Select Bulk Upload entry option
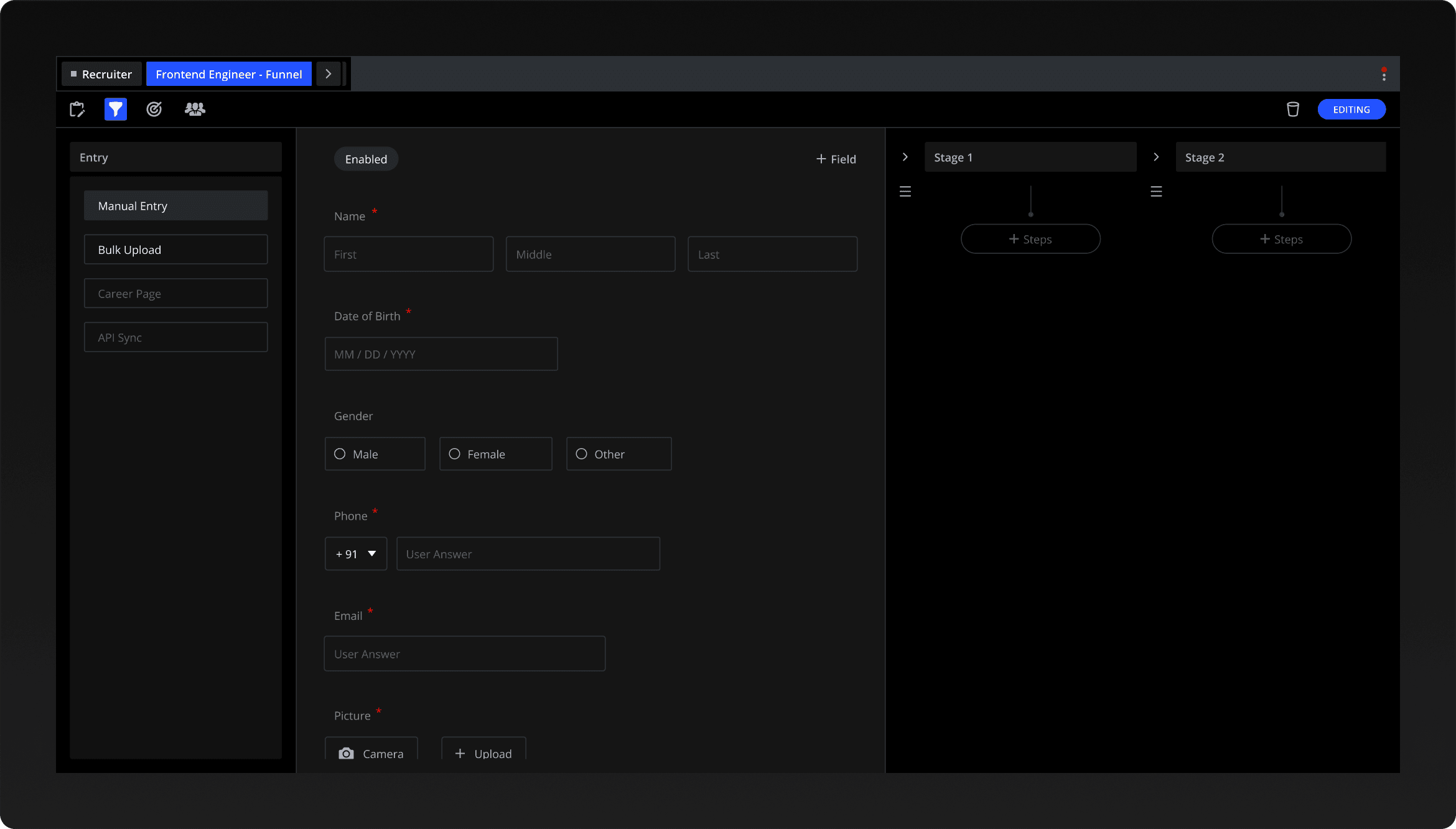This screenshot has height=829, width=1456. [175, 250]
